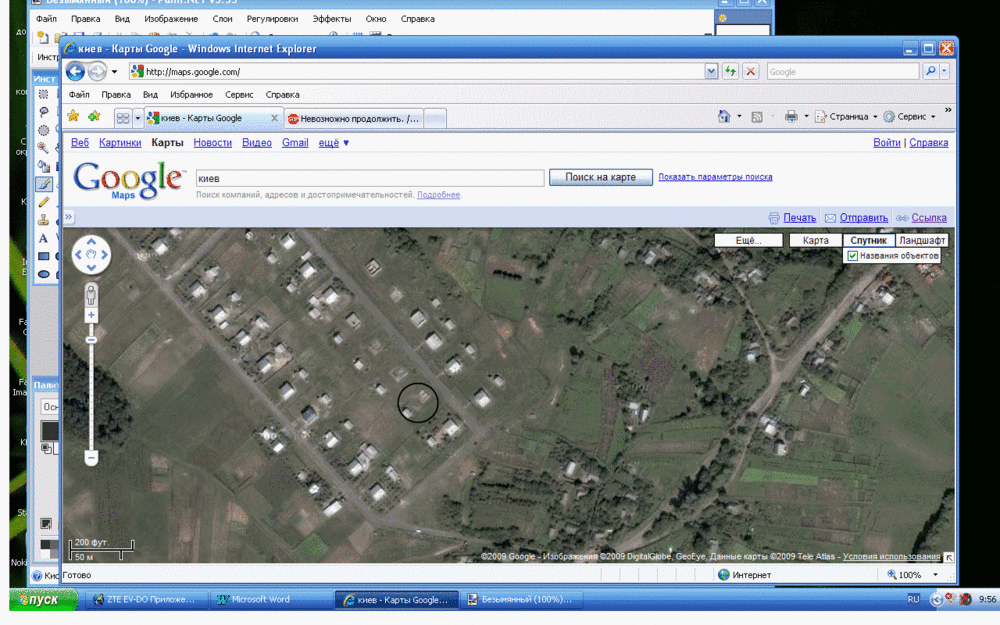Click the 'Показать параметры поиска' link
This screenshot has height=625, width=1000.
tap(715, 177)
